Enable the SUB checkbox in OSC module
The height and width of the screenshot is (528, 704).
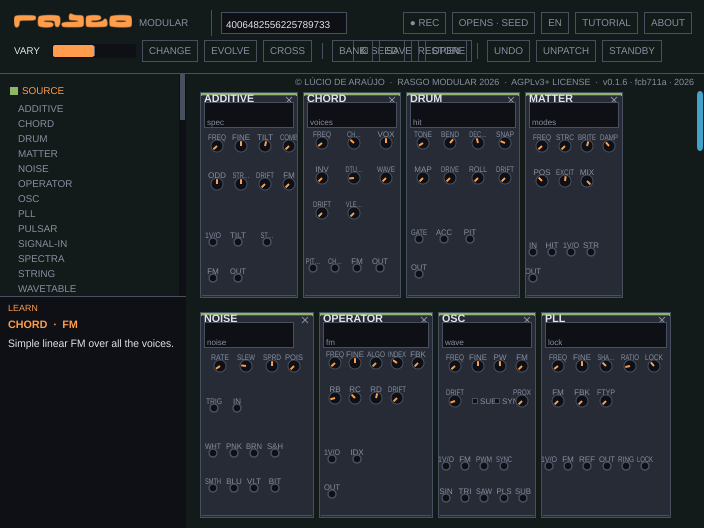[x=475, y=400]
